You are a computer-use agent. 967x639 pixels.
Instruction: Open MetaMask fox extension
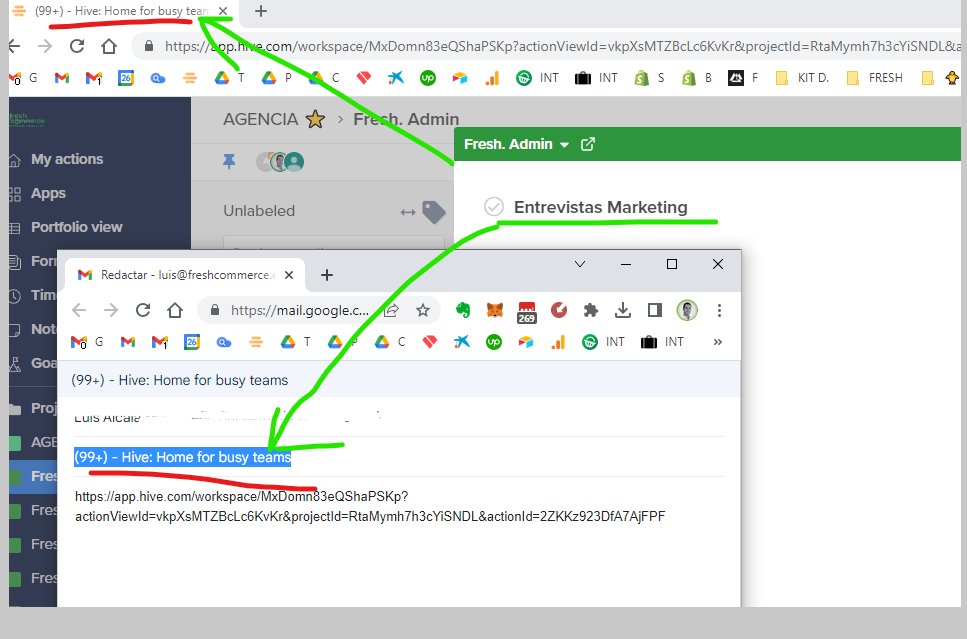[495, 310]
